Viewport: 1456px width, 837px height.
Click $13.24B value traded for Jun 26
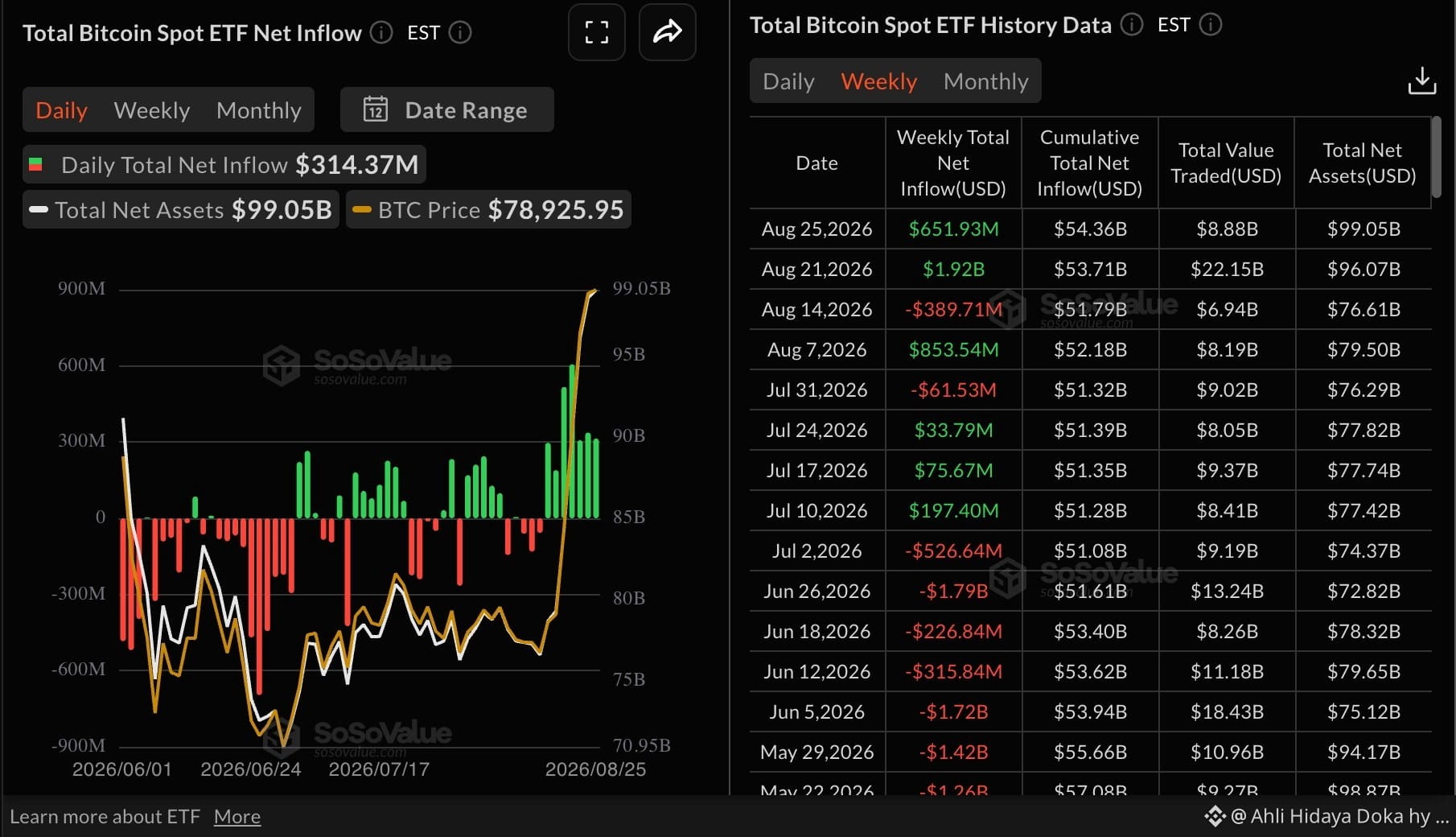coord(1227,591)
